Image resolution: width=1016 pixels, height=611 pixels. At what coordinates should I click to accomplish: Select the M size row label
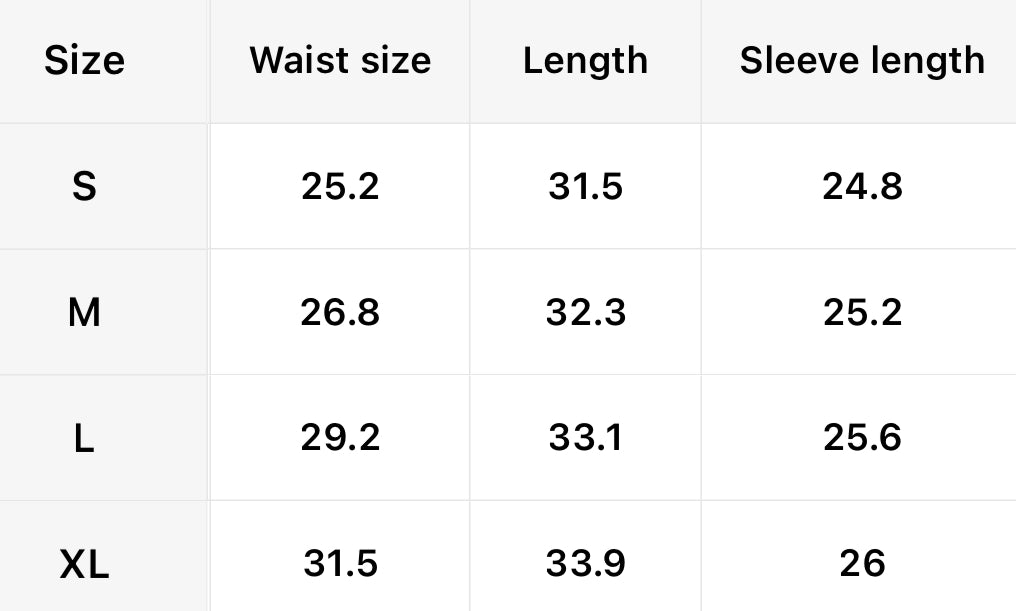pos(85,312)
